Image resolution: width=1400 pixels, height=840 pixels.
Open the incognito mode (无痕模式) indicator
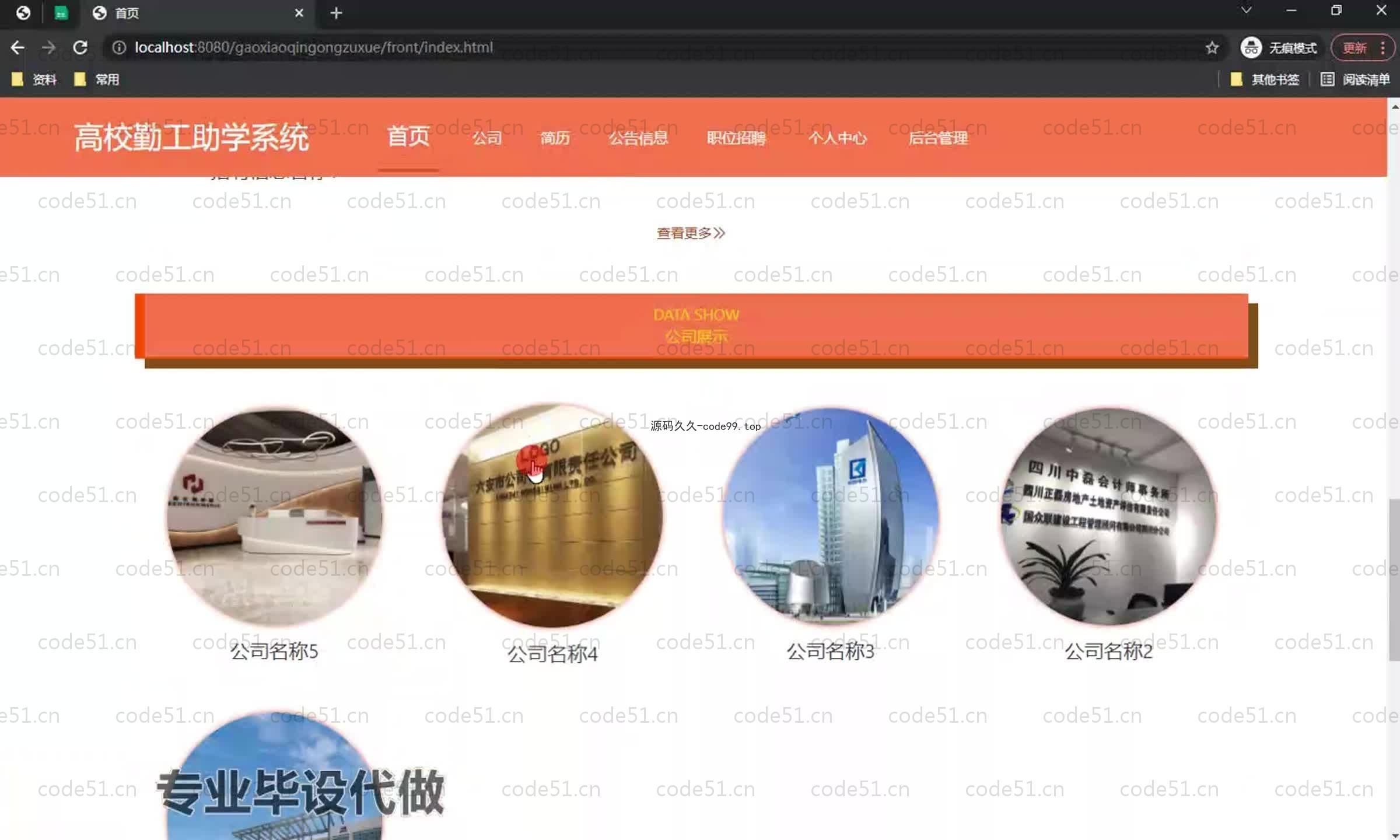tap(1279, 47)
